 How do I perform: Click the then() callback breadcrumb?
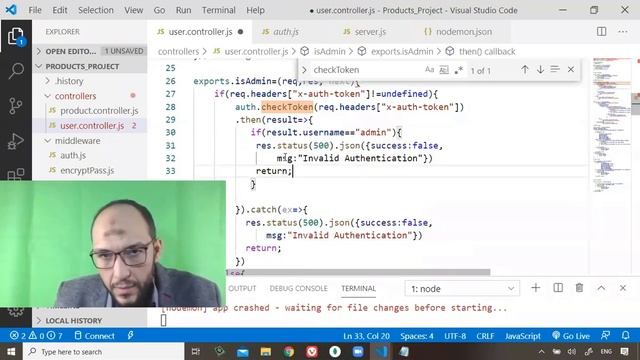(x=487, y=51)
